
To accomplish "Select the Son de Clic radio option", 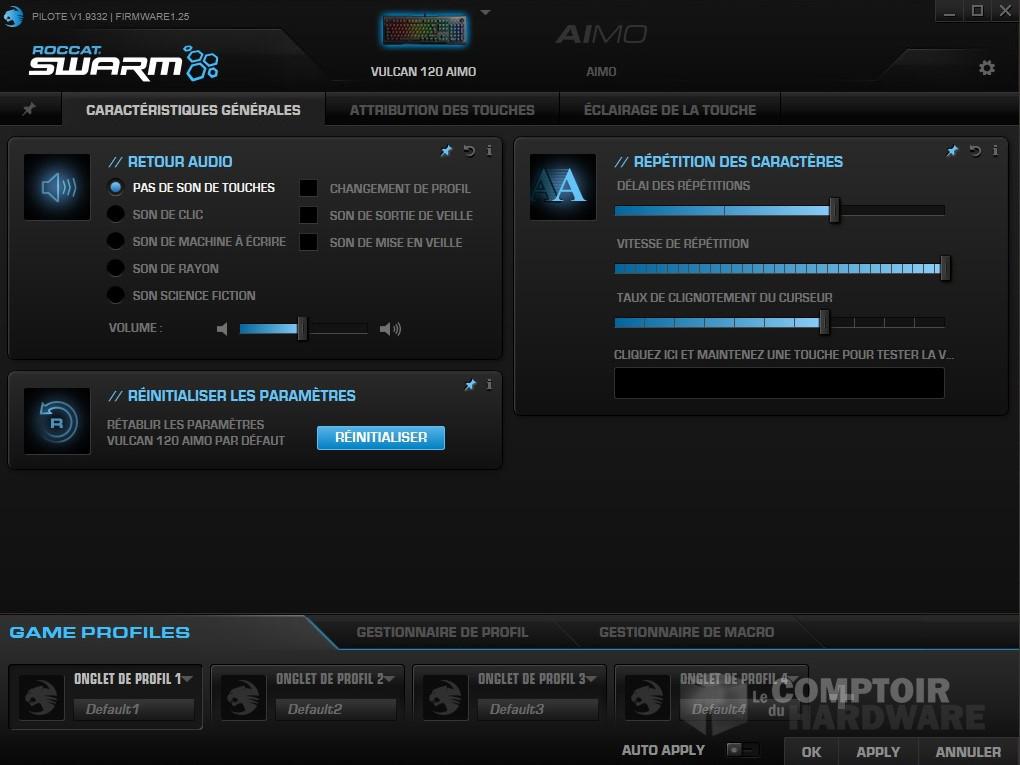I will (x=115, y=214).
